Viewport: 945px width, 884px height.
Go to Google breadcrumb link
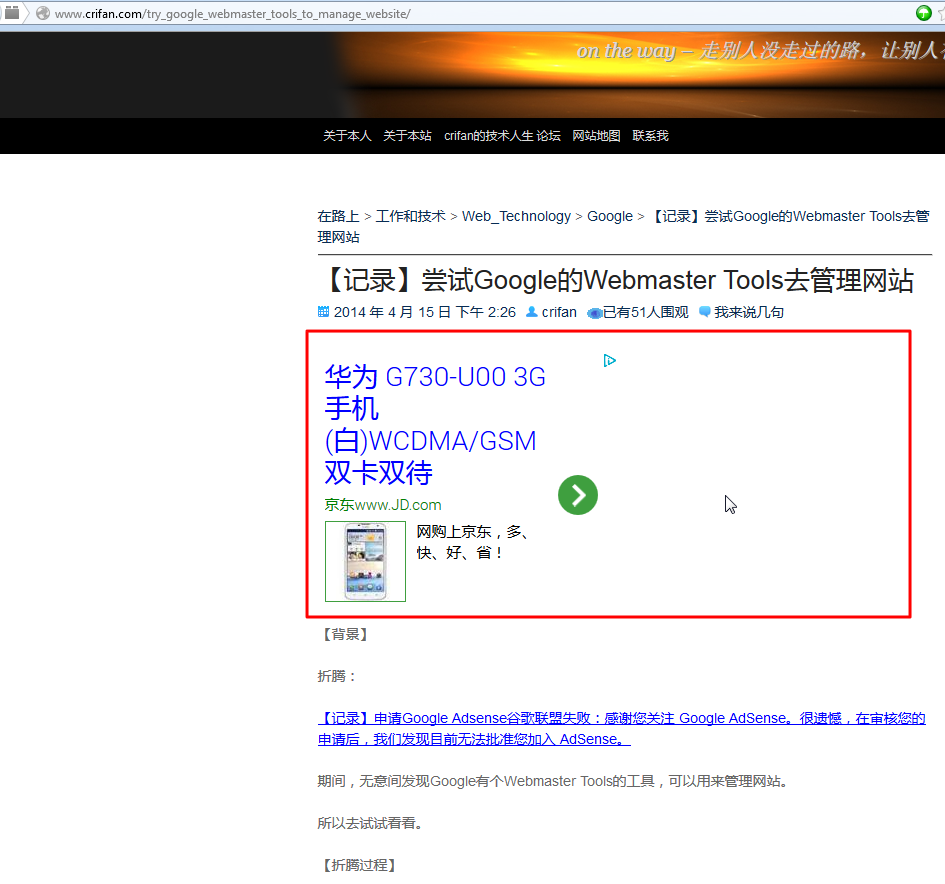coord(610,216)
